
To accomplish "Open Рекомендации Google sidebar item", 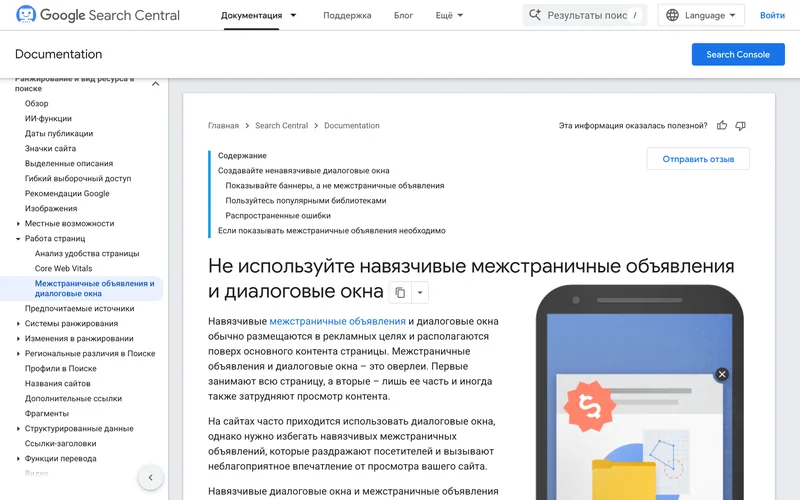I will point(67,193).
